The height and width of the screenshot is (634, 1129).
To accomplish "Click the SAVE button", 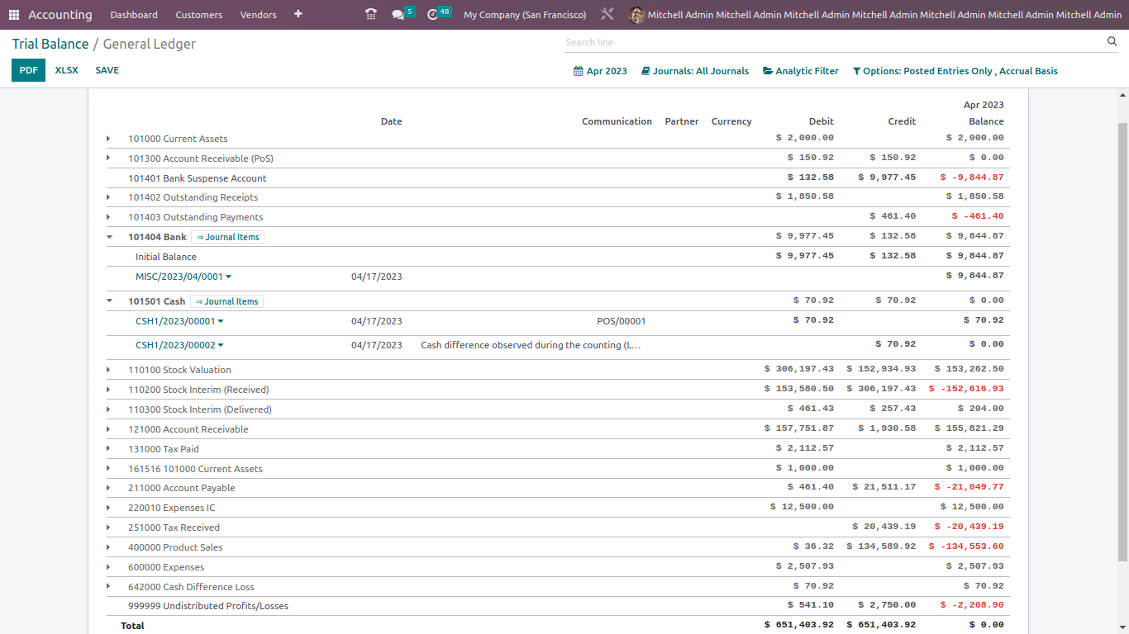I will 107,70.
